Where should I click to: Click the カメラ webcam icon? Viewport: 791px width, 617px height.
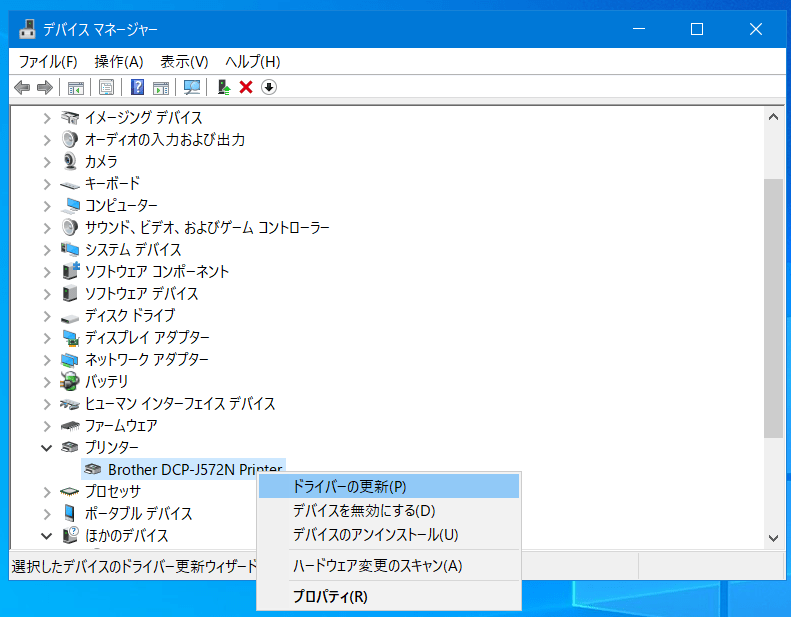coord(70,161)
